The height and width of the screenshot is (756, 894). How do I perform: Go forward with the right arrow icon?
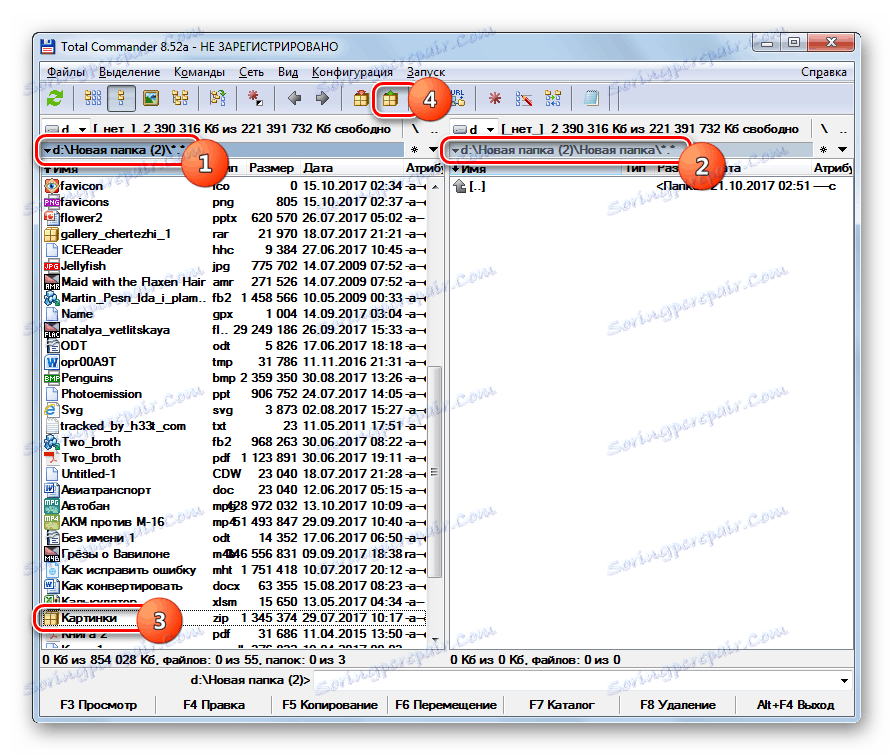click(322, 99)
